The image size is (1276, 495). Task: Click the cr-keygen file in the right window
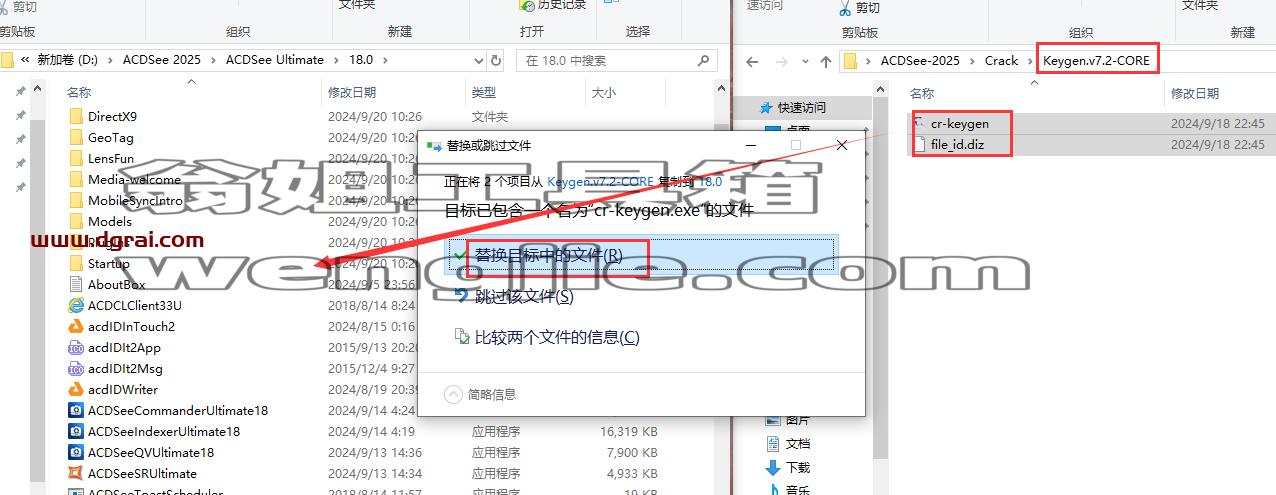(959, 123)
